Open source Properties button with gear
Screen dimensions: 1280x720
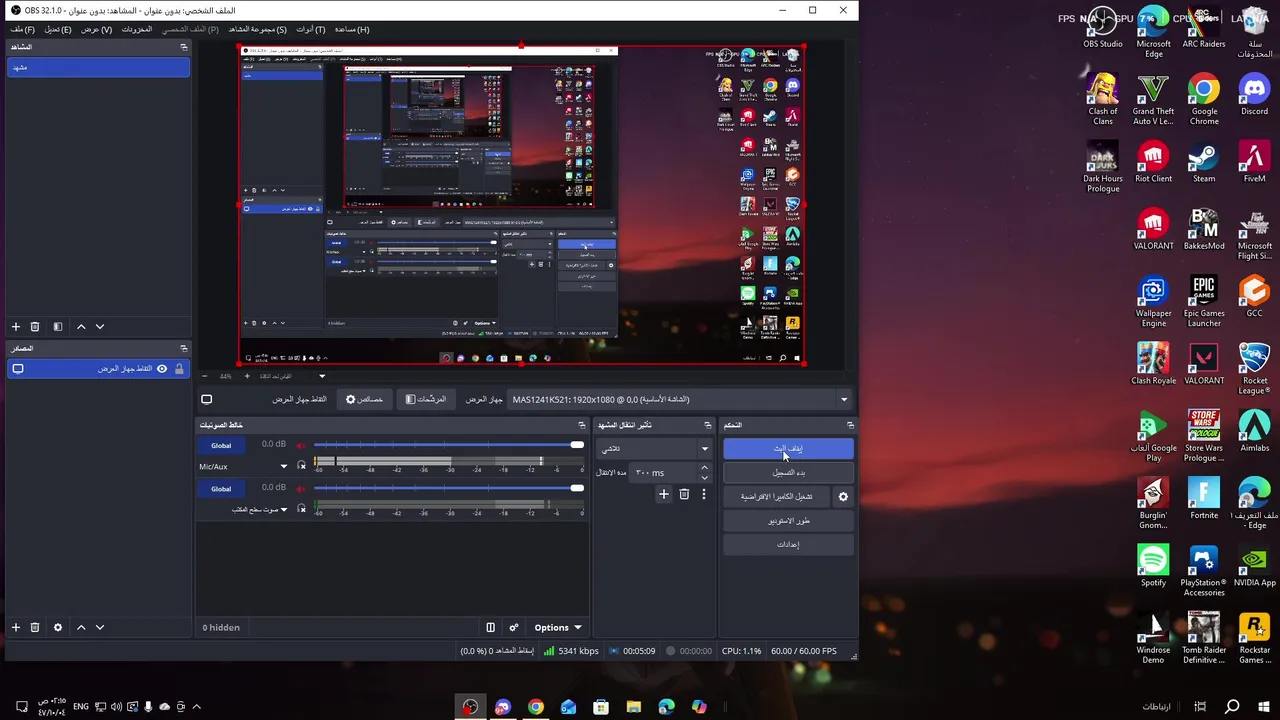click(364, 399)
